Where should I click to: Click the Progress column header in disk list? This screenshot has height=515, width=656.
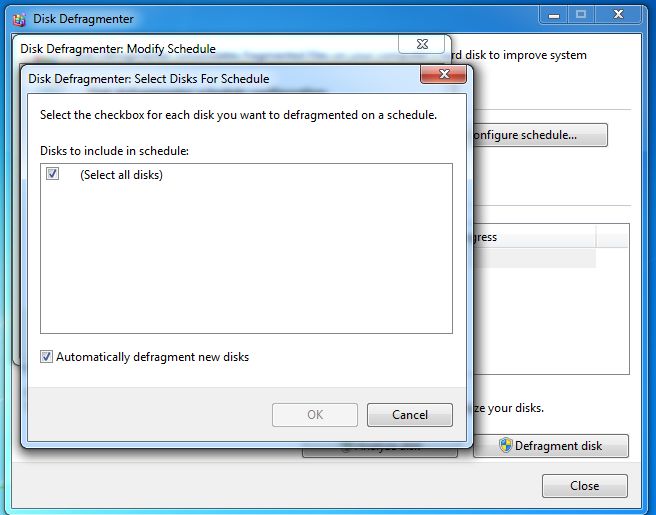coord(534,237)
